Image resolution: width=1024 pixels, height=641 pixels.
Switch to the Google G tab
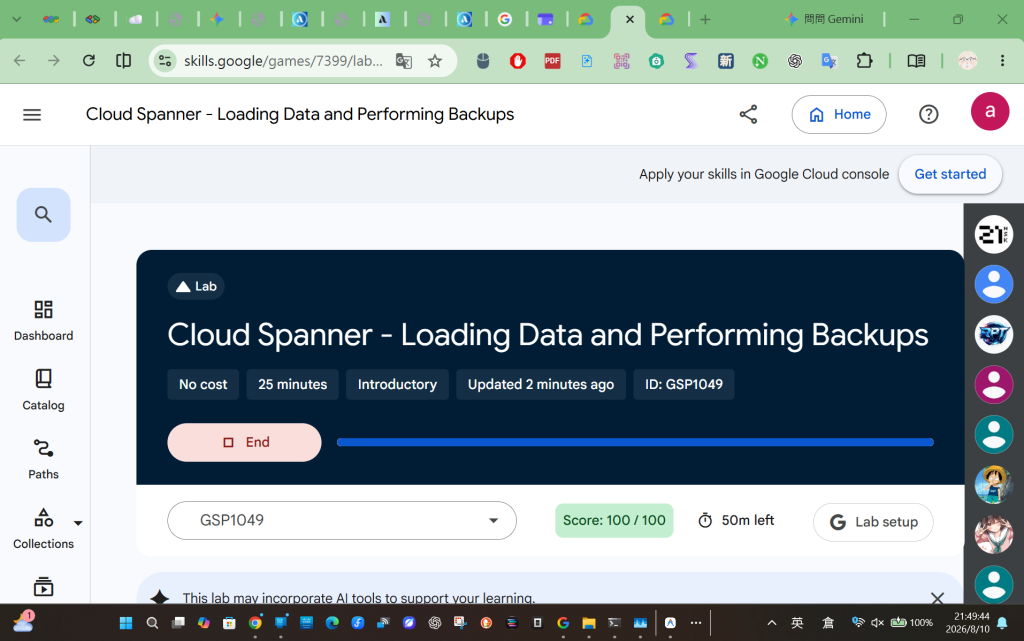[x=505, y=20]
